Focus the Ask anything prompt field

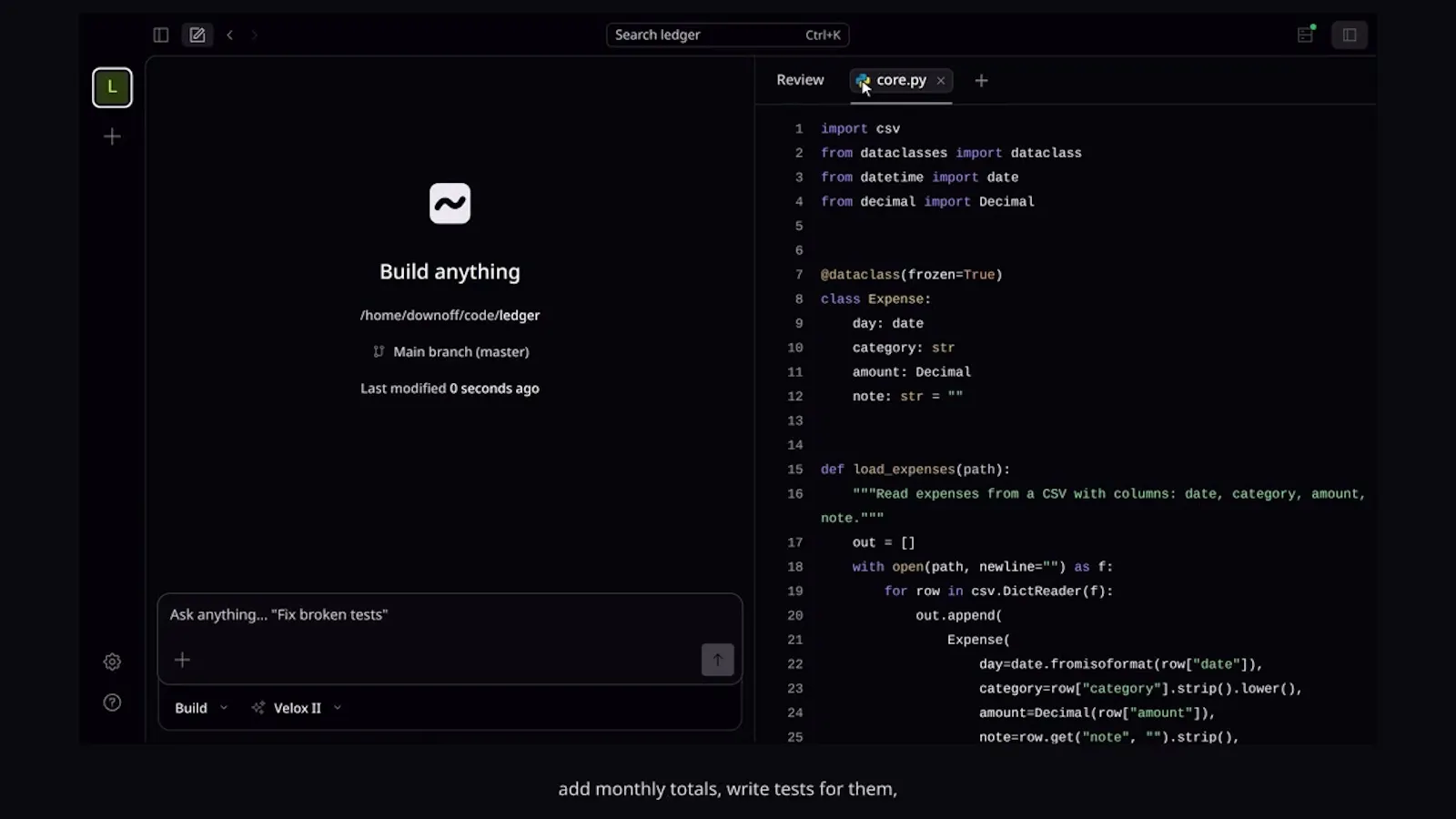click(450, 615)
